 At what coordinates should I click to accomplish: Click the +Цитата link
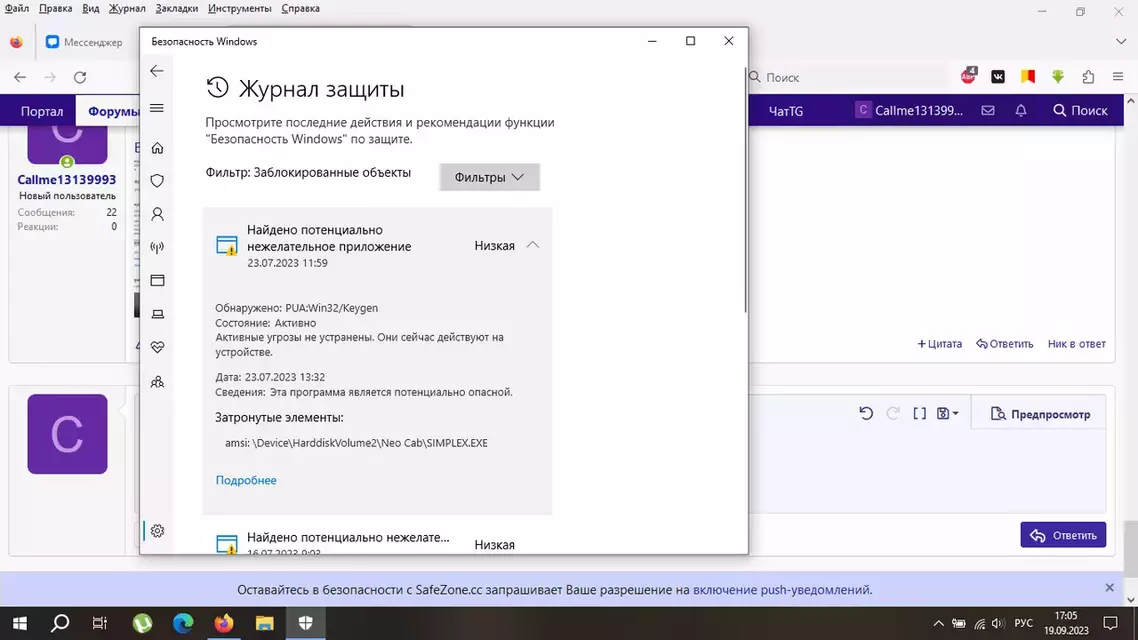[x=940, y=344]
